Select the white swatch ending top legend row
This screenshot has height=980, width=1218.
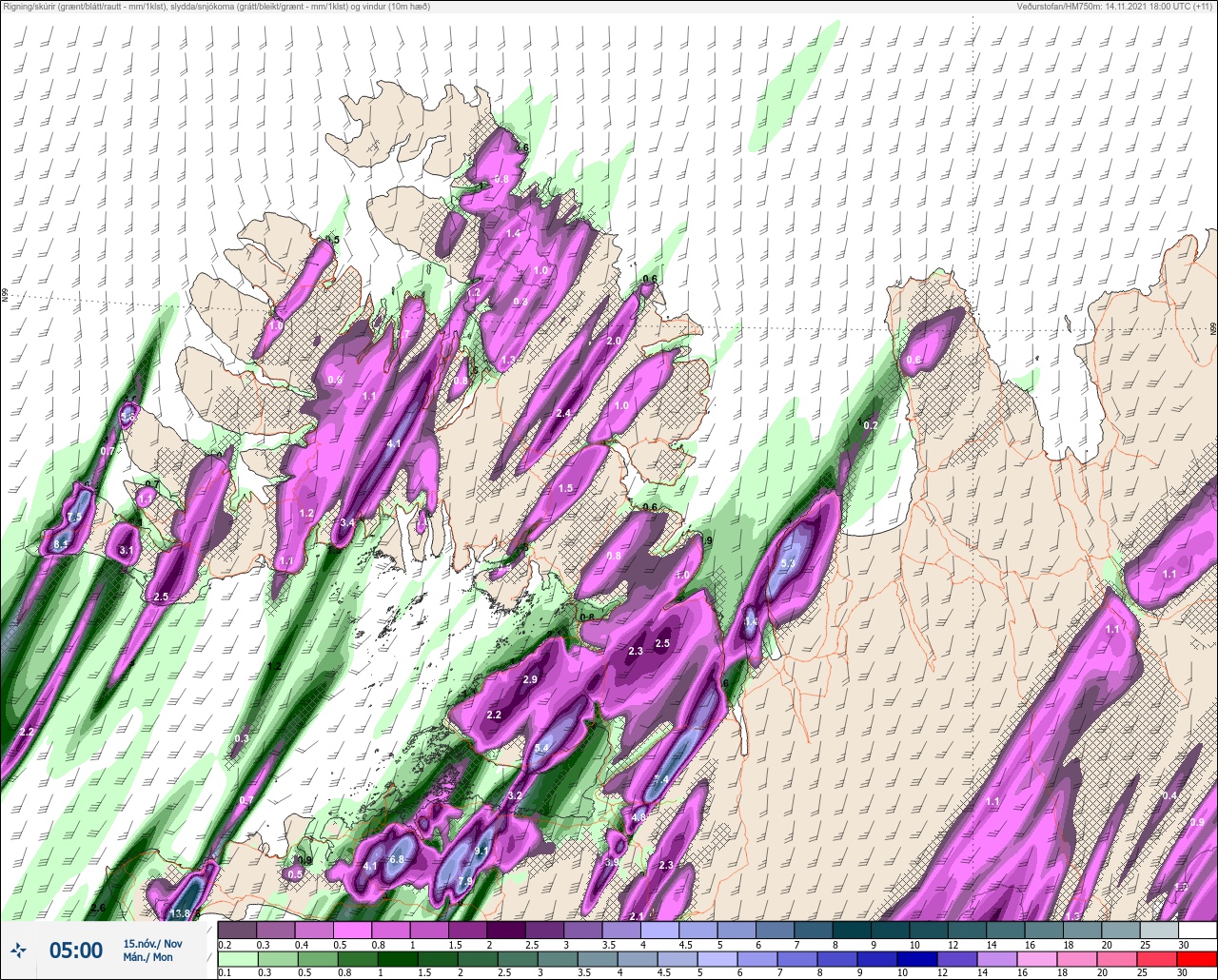click(1198, 930)
